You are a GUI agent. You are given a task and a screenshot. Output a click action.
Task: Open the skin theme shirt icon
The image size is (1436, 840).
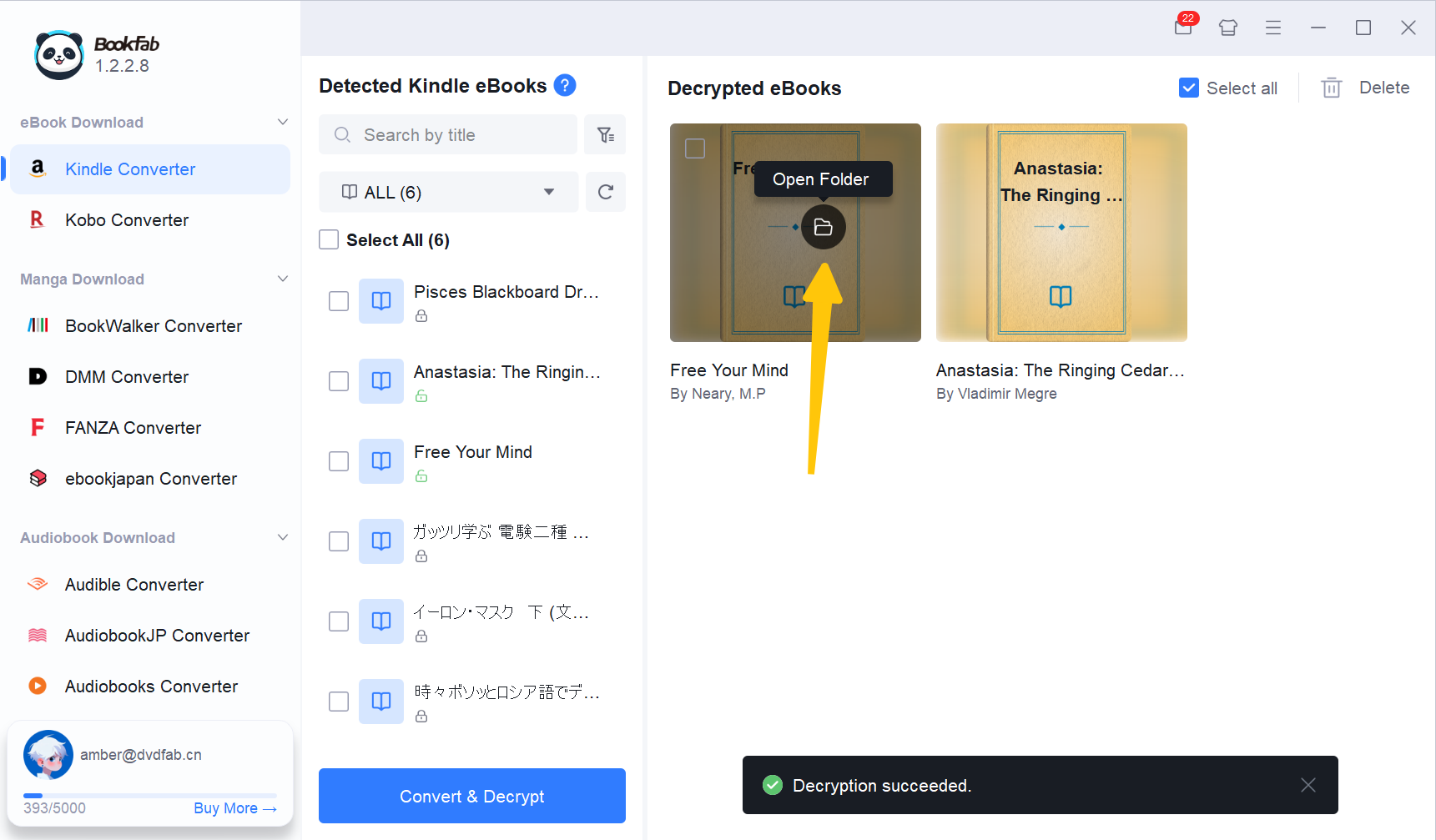pos(1228,28)
